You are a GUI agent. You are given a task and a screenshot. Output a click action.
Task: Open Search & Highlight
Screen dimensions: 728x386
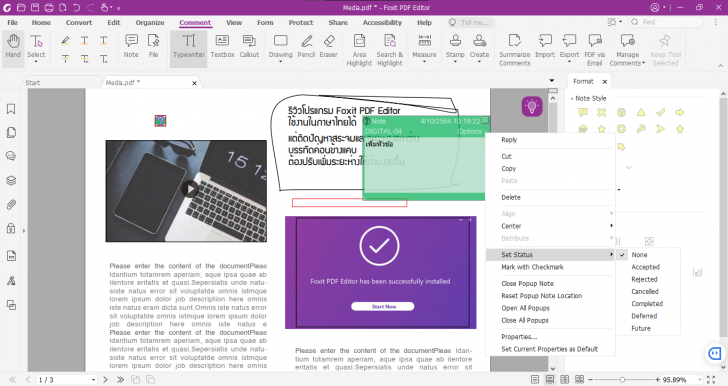[x=390, y=50]
